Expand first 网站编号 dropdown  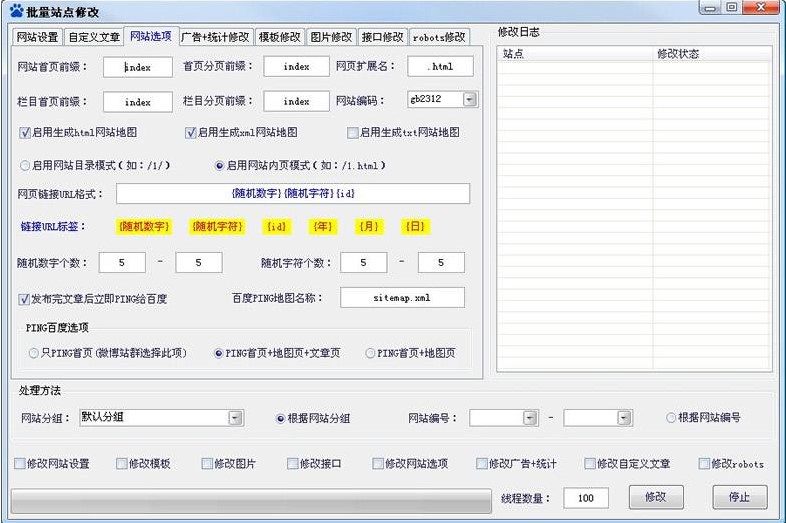[530, 418]
